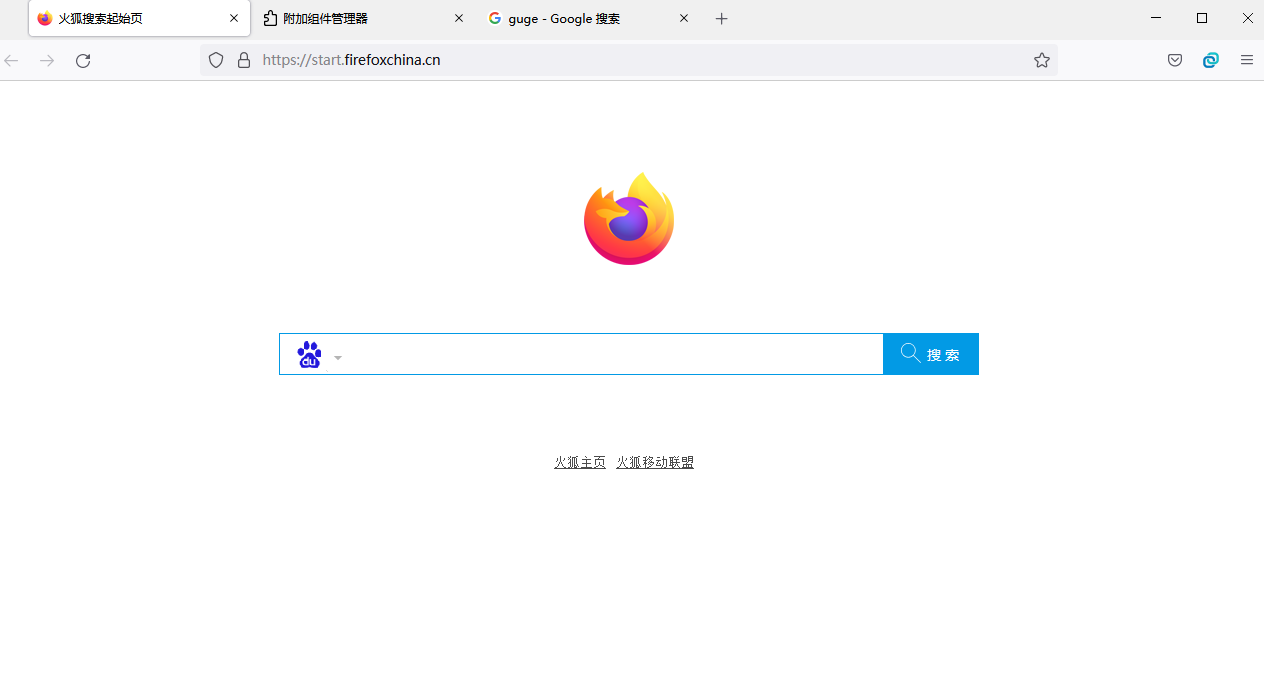Minimize the Firefox window
Screen dimensions: 1264x677
(1156, 18)
